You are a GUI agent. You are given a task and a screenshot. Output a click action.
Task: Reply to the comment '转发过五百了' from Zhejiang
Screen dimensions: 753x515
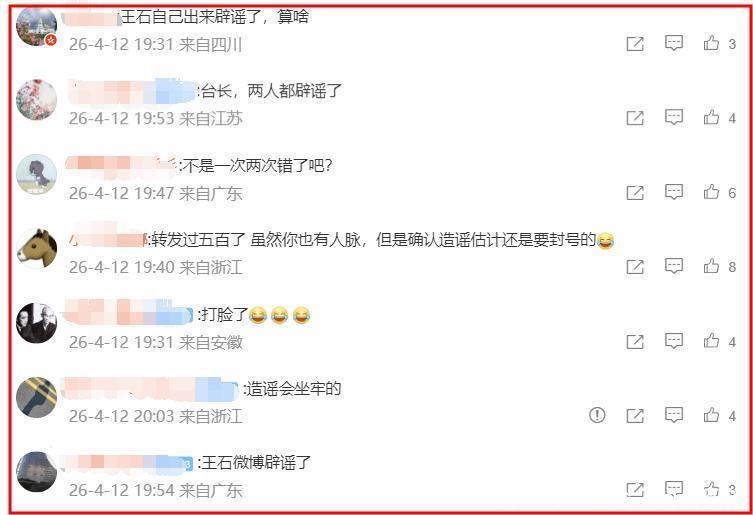click(674, 266)
